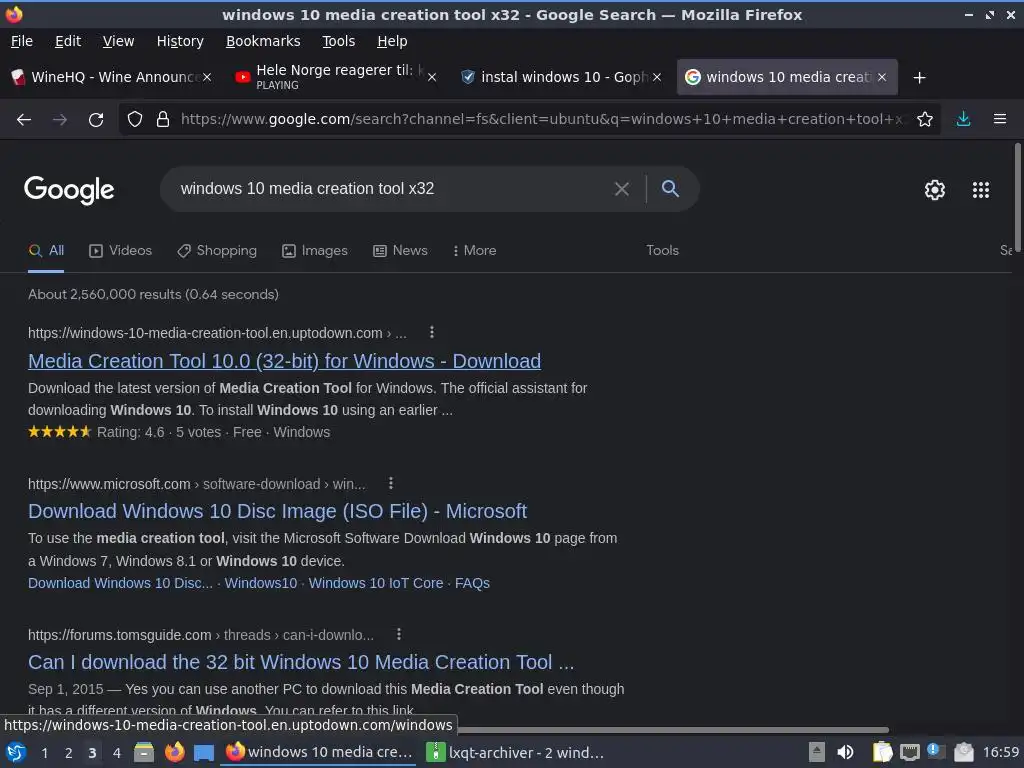
Task: Open the View menu
Action: coord(118,41)
